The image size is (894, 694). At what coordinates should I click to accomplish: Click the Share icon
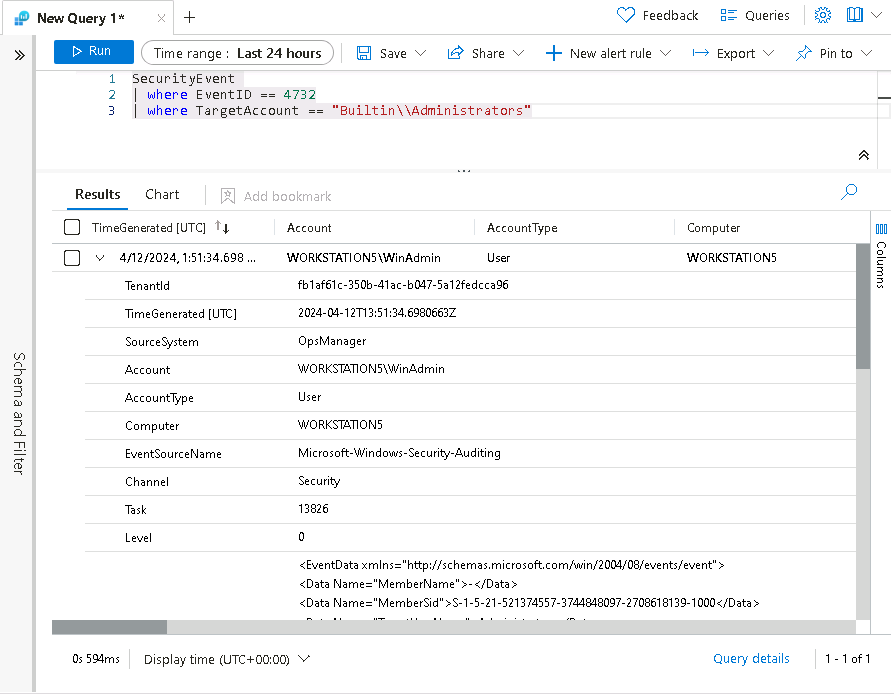click(x=455, y=53)
